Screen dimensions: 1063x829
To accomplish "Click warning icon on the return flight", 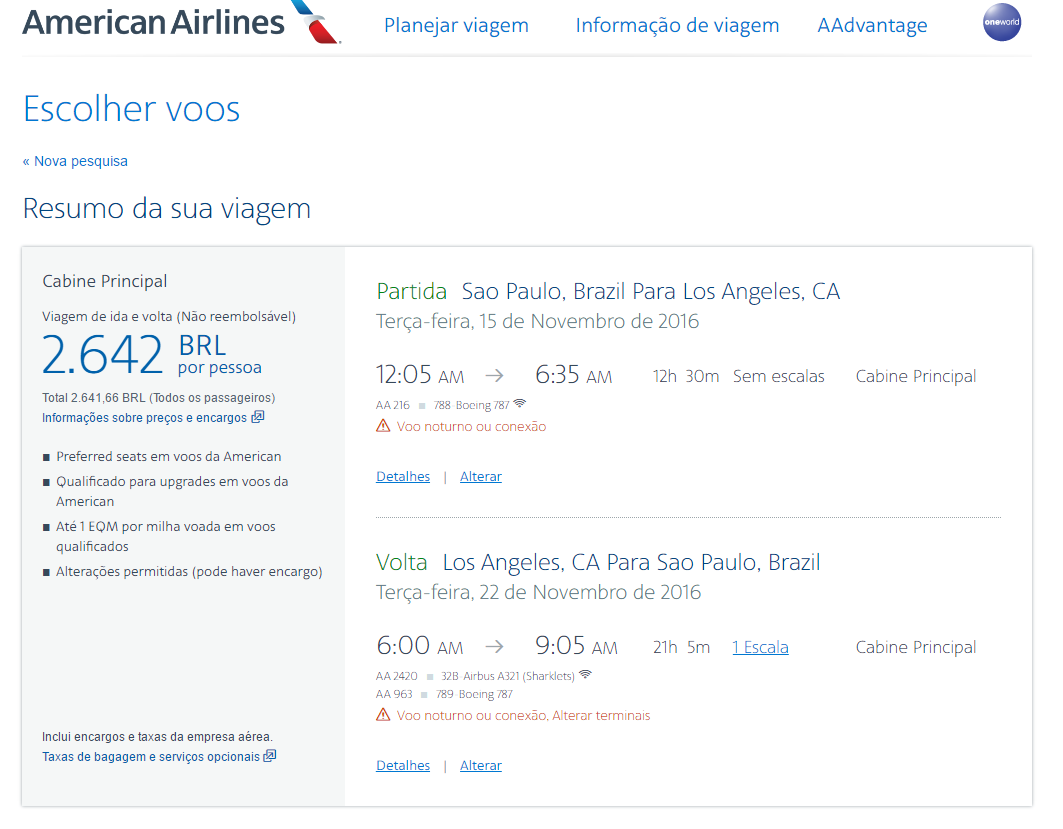I will [383, 715].
